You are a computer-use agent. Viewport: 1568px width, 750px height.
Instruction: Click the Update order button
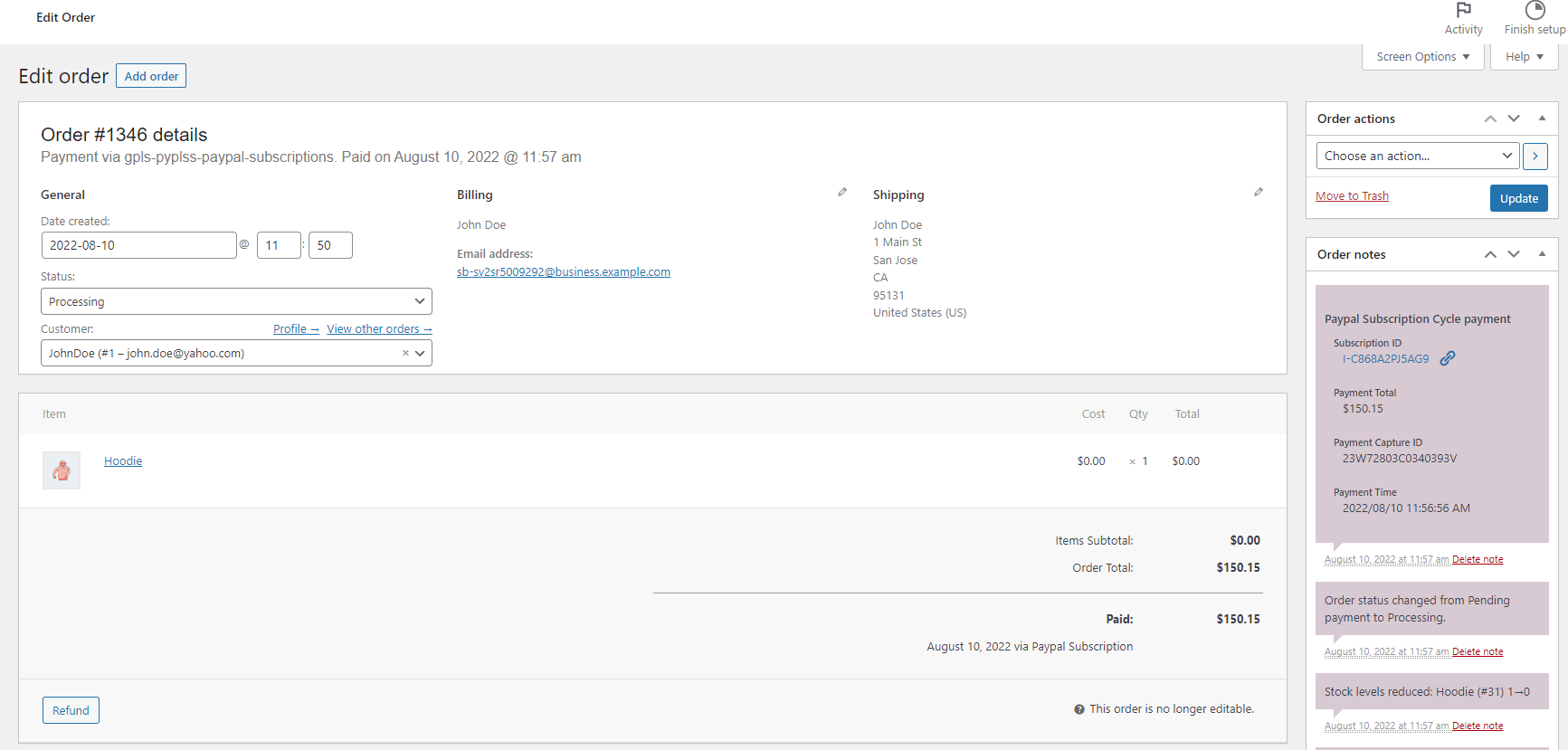(1518, 198)
